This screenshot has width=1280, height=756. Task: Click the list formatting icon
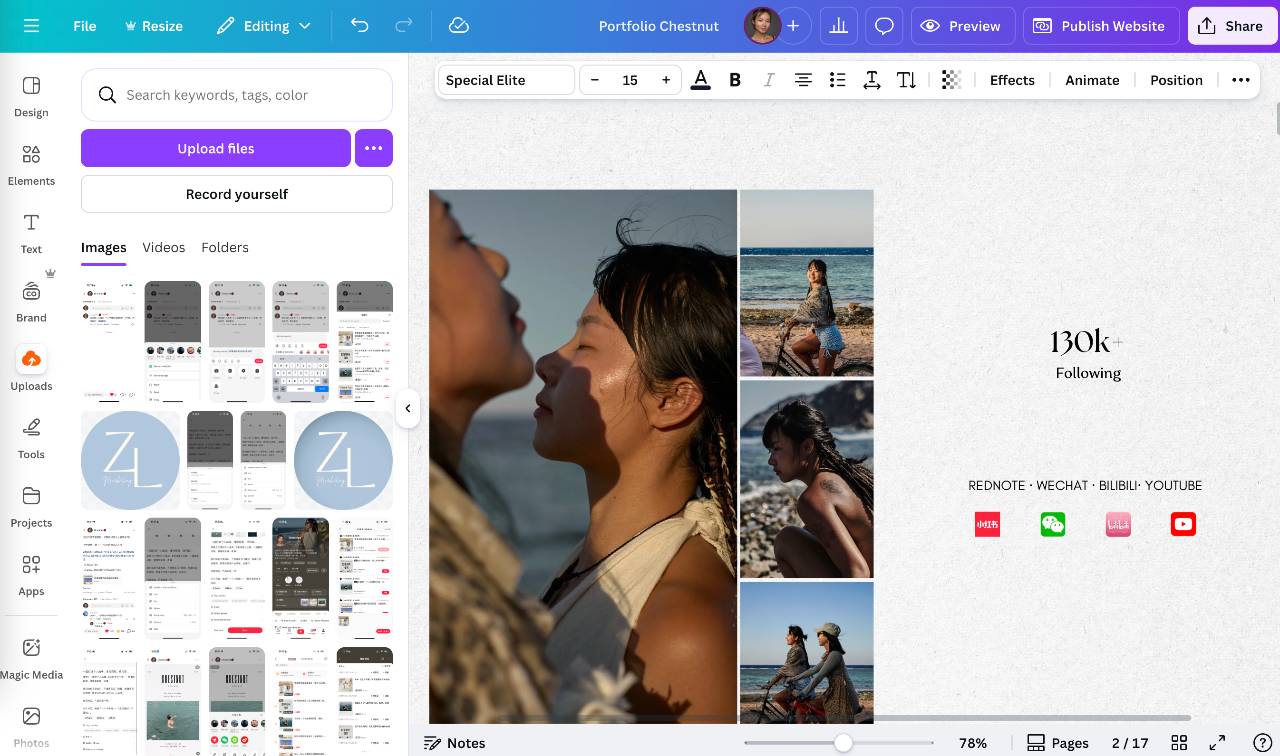[x=838, y=80]
